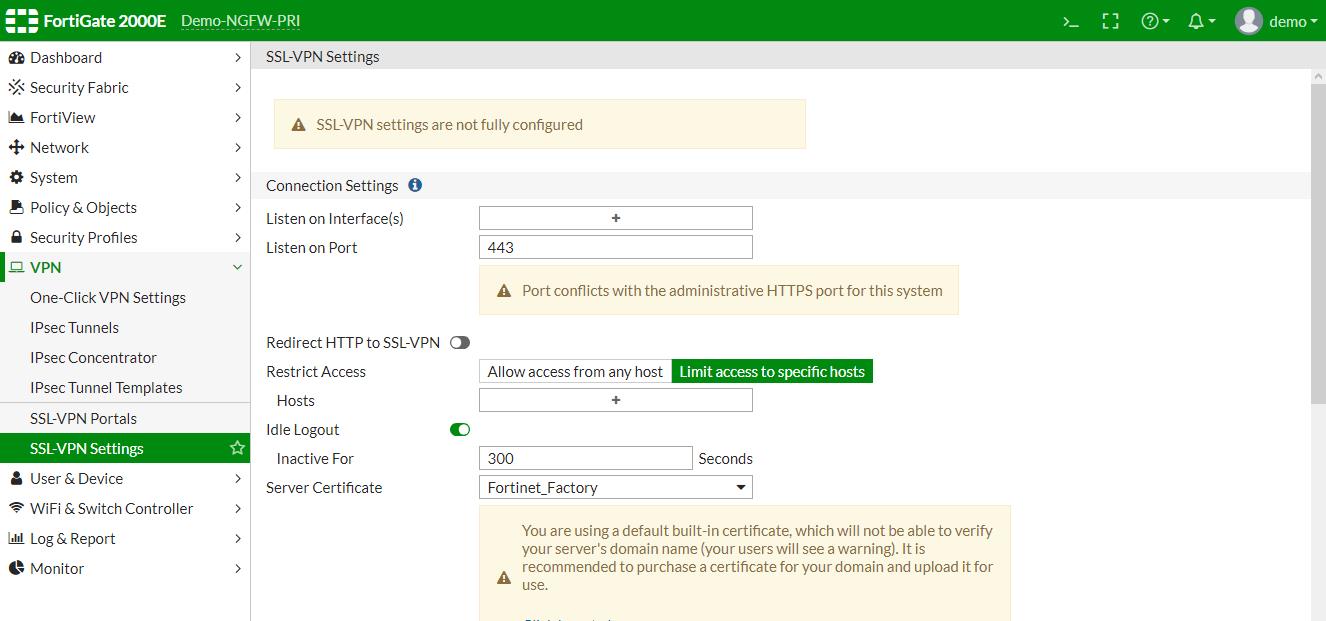Expand the Network menu chevron

(237, 148)
